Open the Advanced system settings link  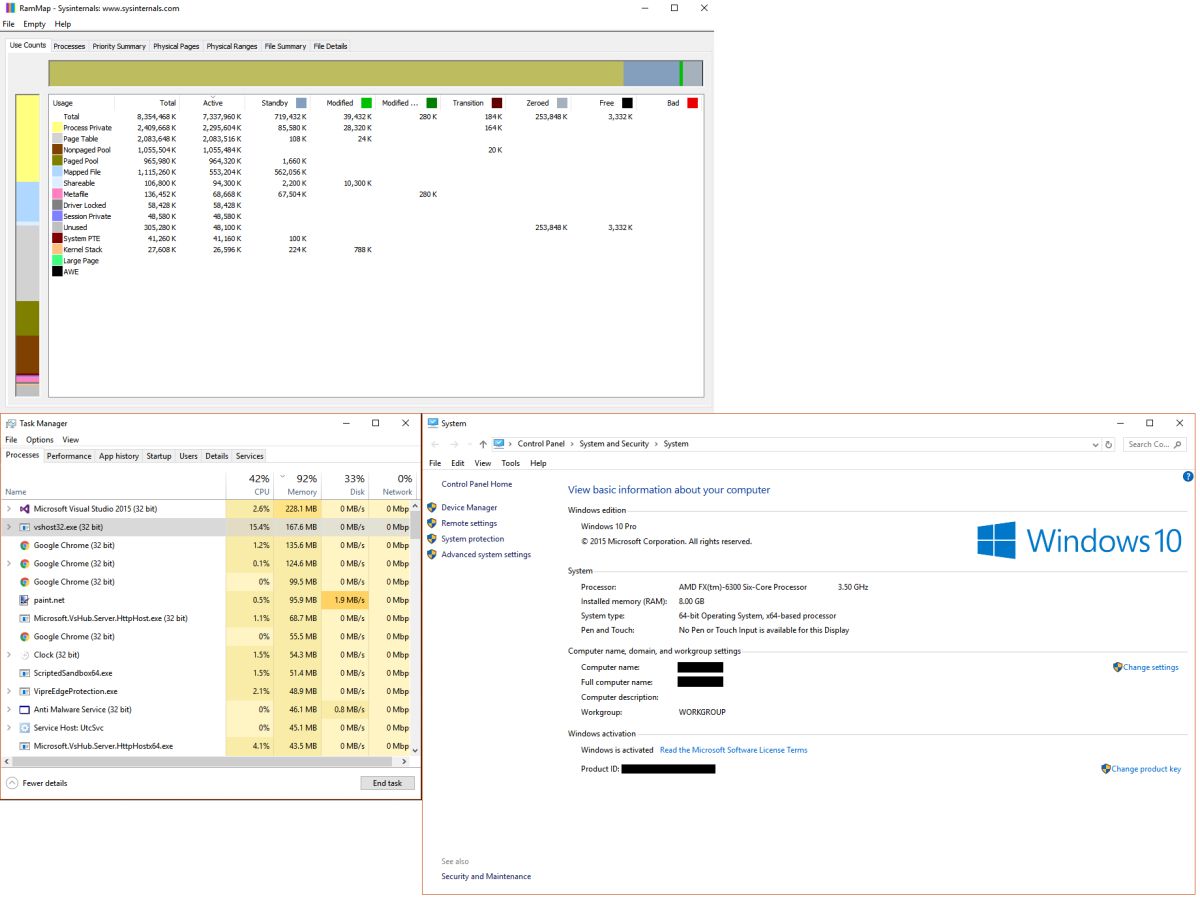point(486,554)
